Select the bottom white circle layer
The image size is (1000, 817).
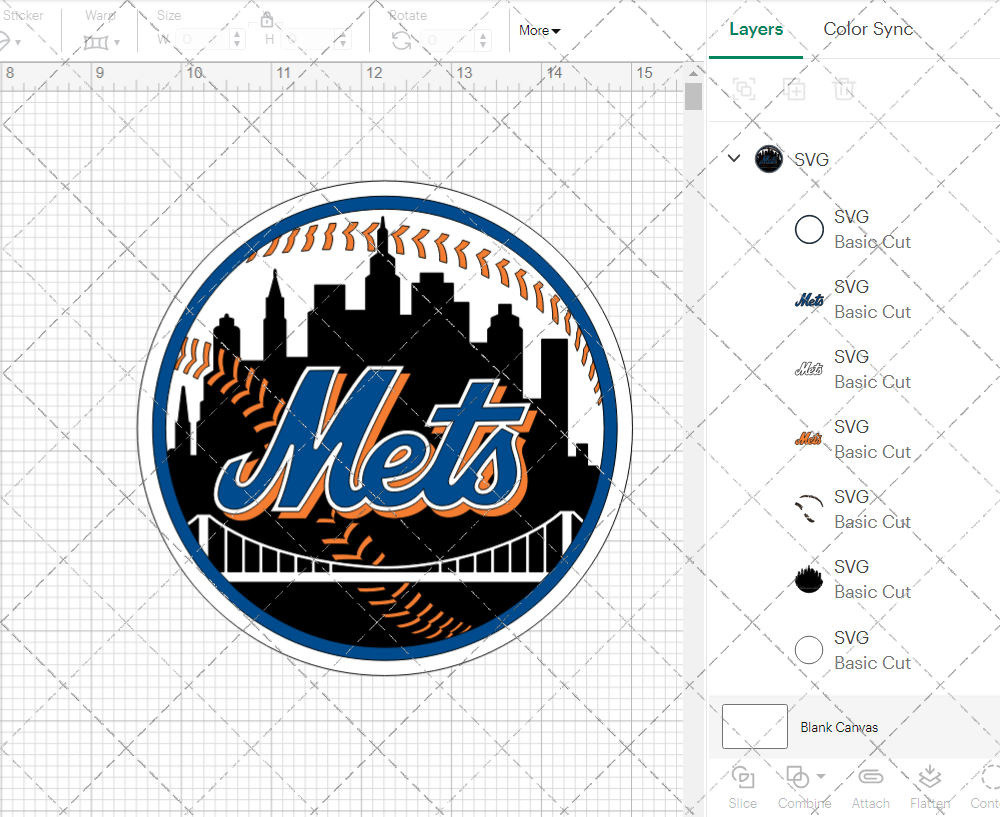809,650
